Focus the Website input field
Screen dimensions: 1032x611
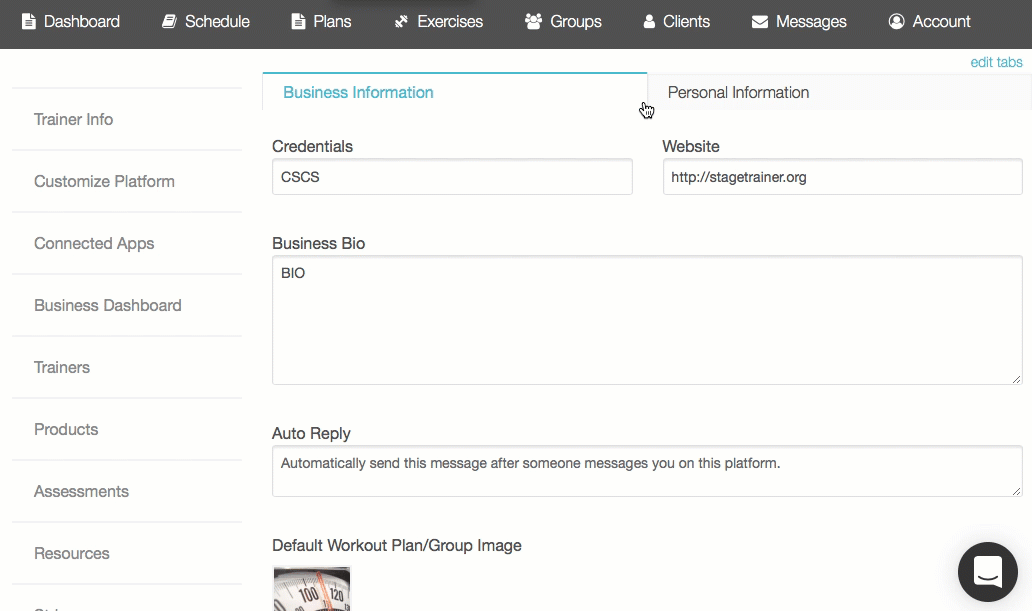point(842,176)
